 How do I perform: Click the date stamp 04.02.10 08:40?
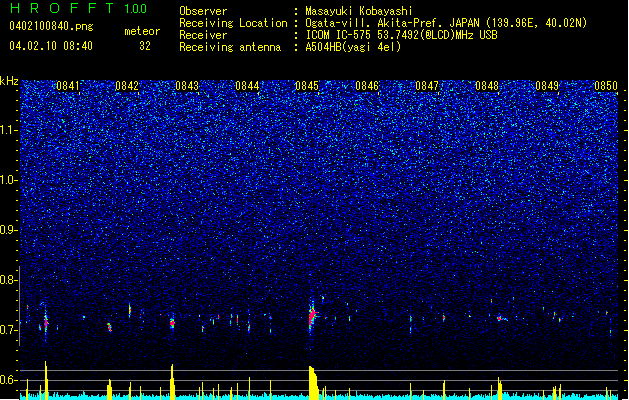tap(51, 46)
